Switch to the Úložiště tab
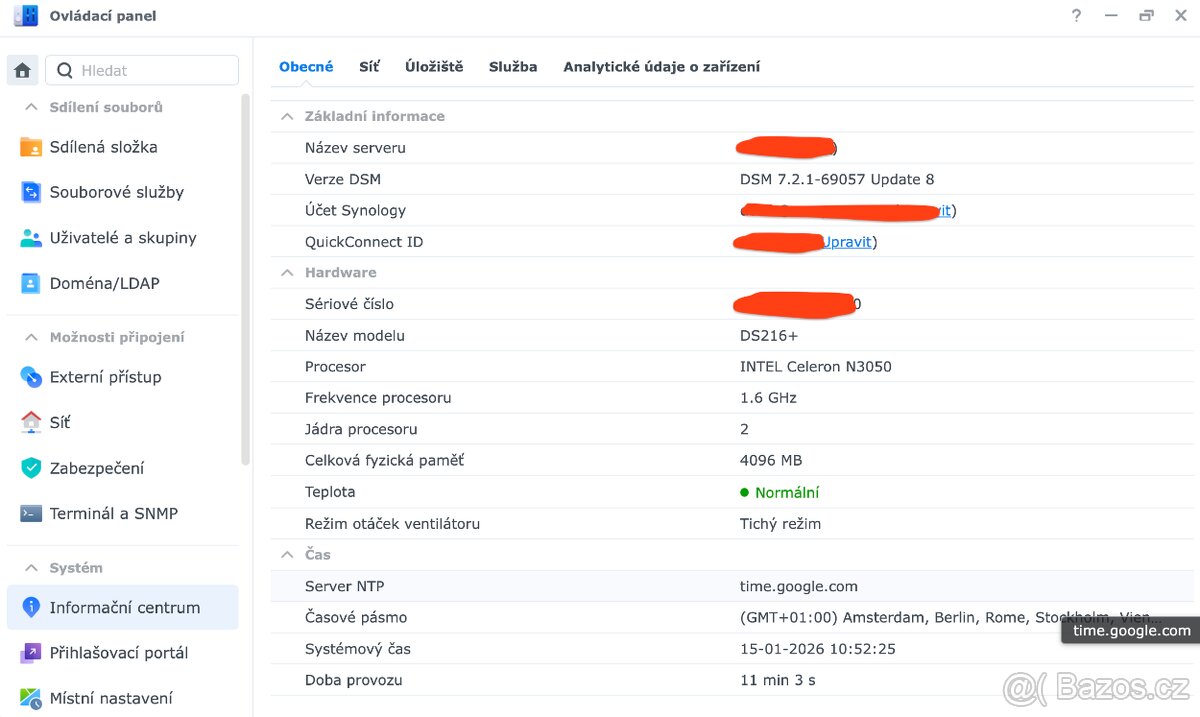Screen dimensions: 1200x717 click(434, 66)
